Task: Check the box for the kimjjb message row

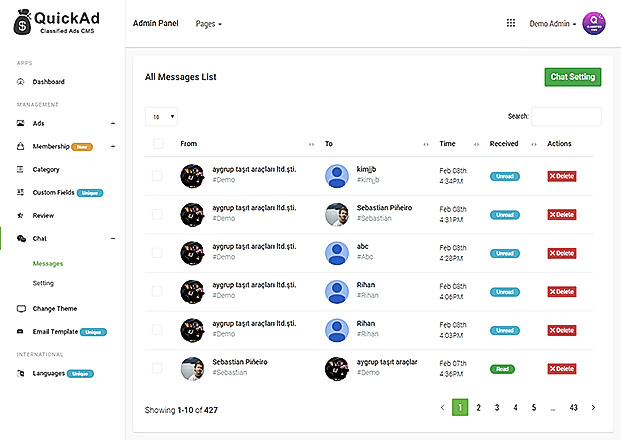Action: click(157, 176)
